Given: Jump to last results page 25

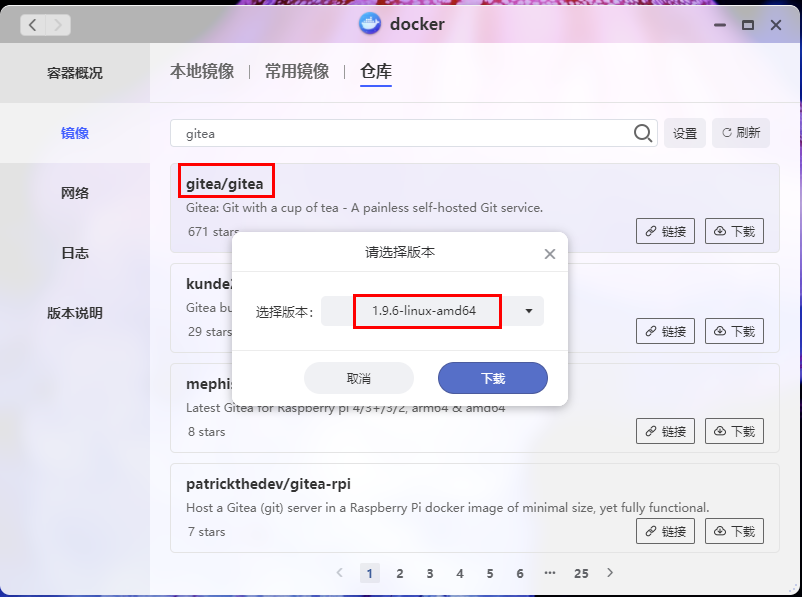Looking at the screenshot, I should click(581, 573).
